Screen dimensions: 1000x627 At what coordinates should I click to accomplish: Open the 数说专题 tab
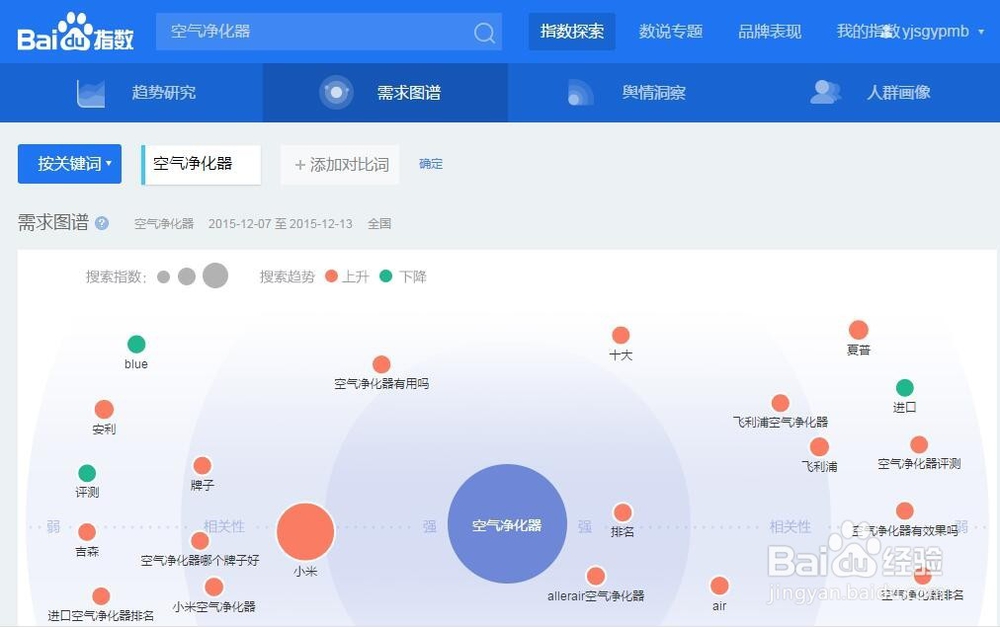[x=670, y=31]
